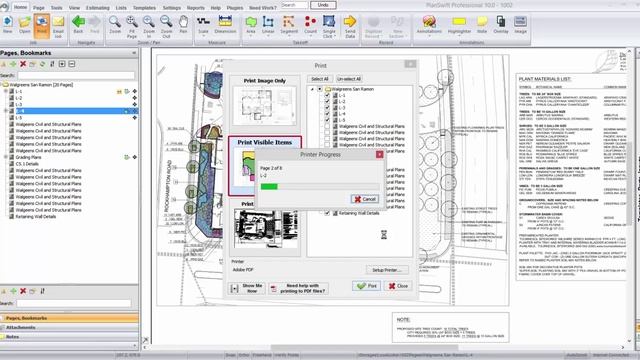Viewport: 640px width, 360px height.
Task: Click the drawing's horizontal scrollbar
Action: tap(364, 348)
